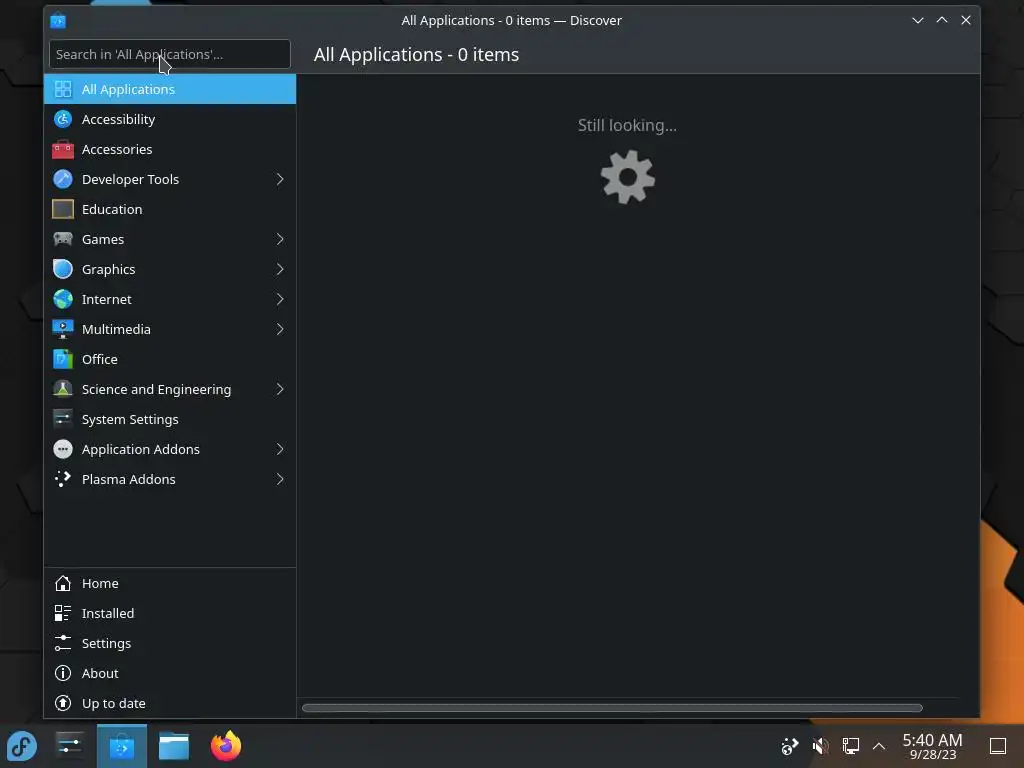1024x768 pixels.
Task: Focus the Search in All Applications field
Action: click(170, 54)
